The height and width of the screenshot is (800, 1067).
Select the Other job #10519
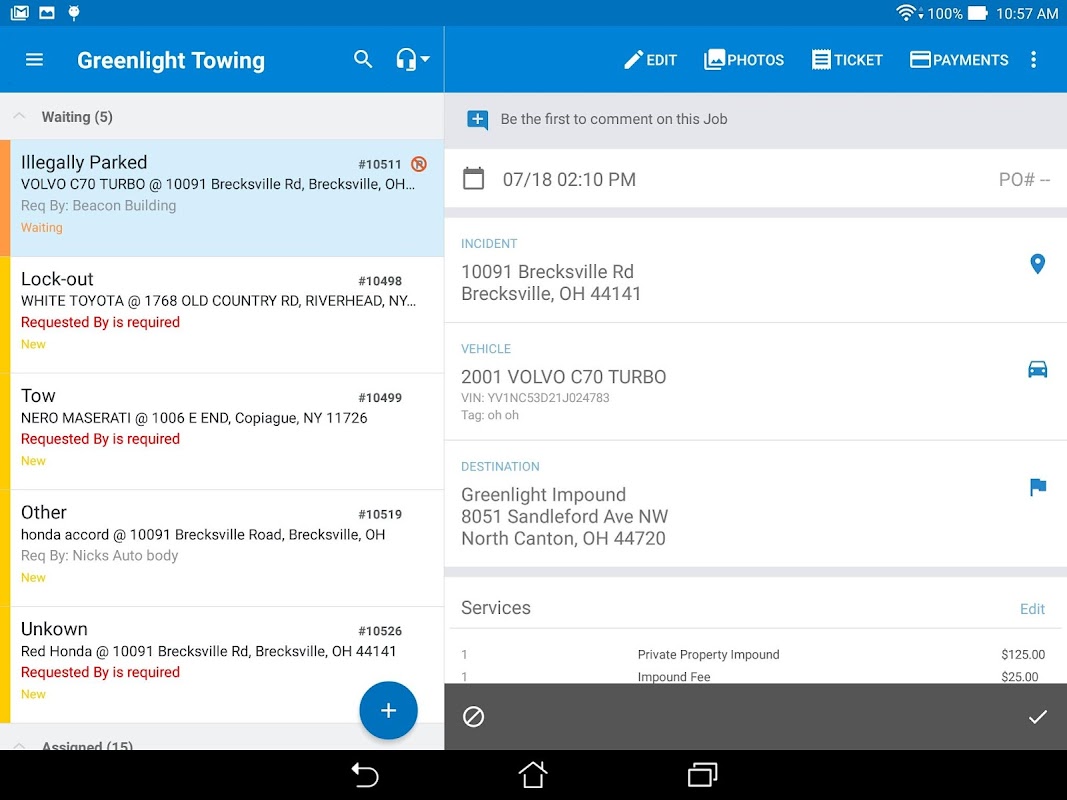tap(222, 548)
